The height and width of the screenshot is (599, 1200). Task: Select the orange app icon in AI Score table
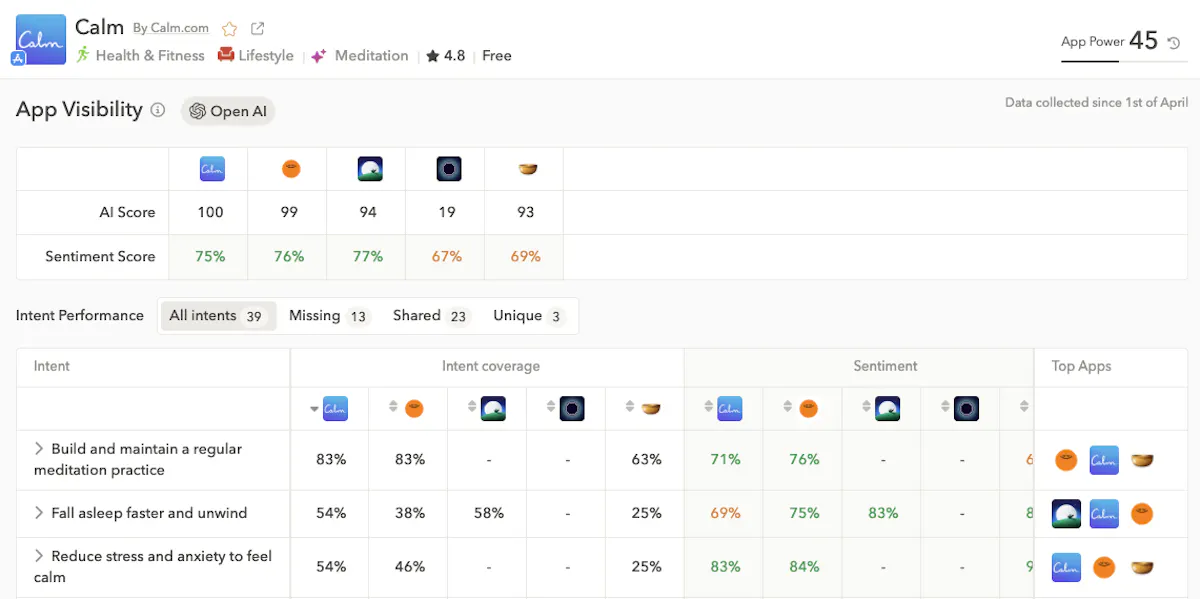(x=290, y=169)
